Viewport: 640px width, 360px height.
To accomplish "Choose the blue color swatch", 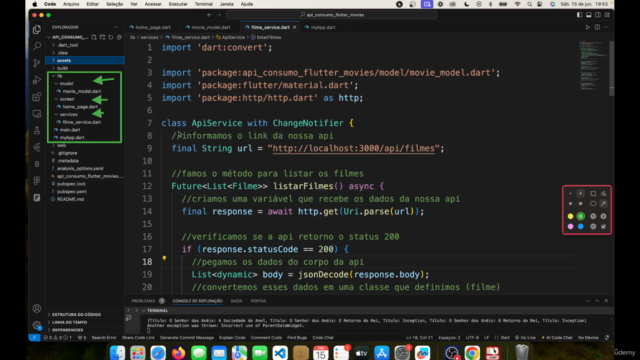I will point(580,227).
